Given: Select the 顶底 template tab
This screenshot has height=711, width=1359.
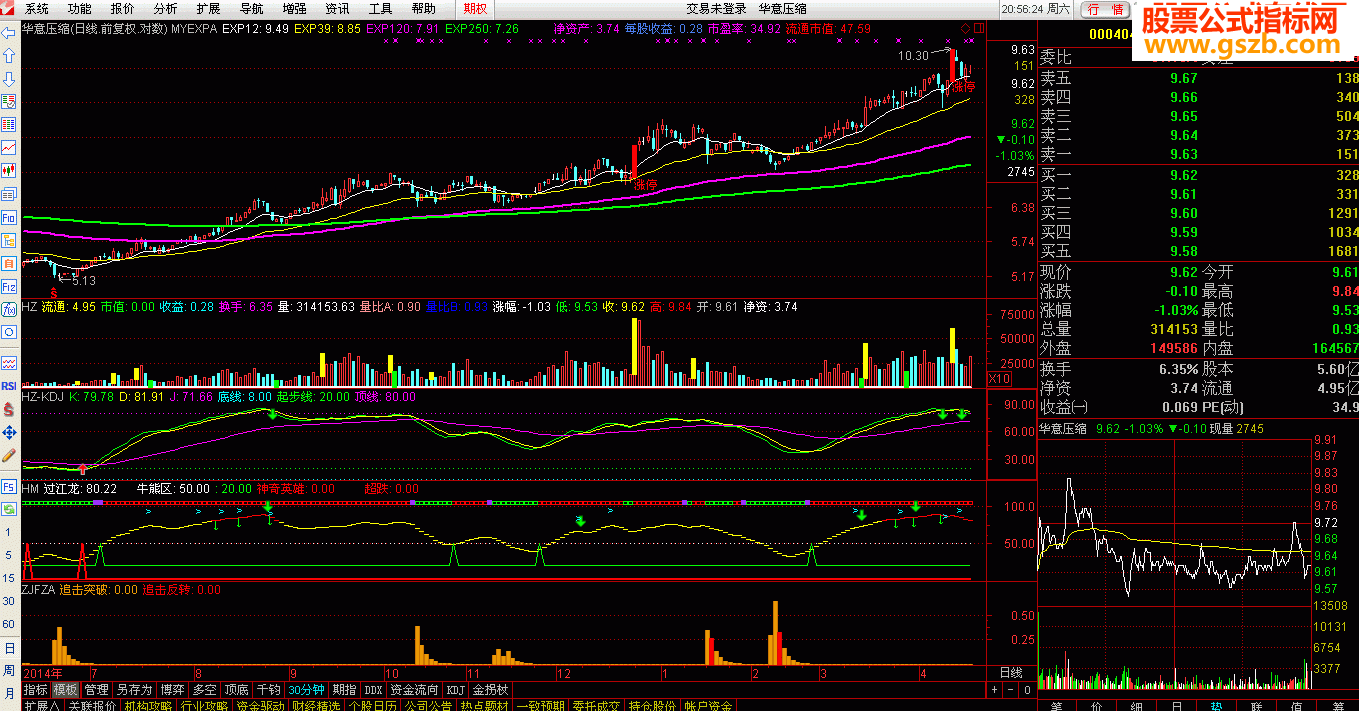Looking at the screenshot, I should coord(236,690).
